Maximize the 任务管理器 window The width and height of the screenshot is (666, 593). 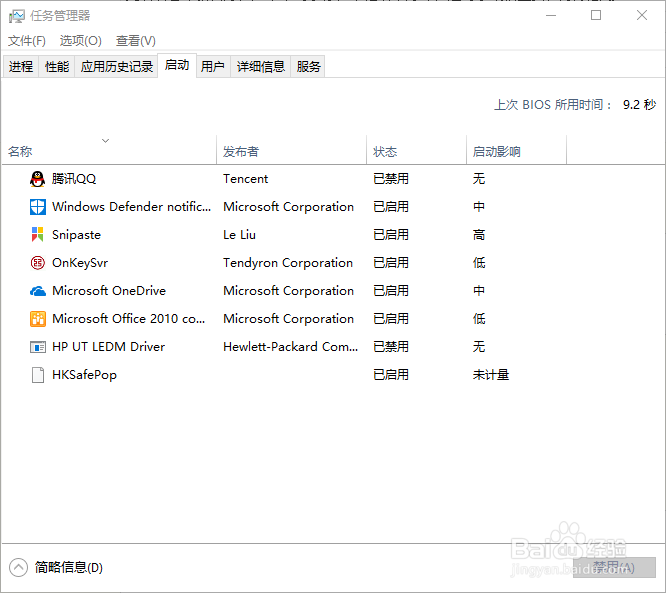pyautogui.click(x=596, y=16)
